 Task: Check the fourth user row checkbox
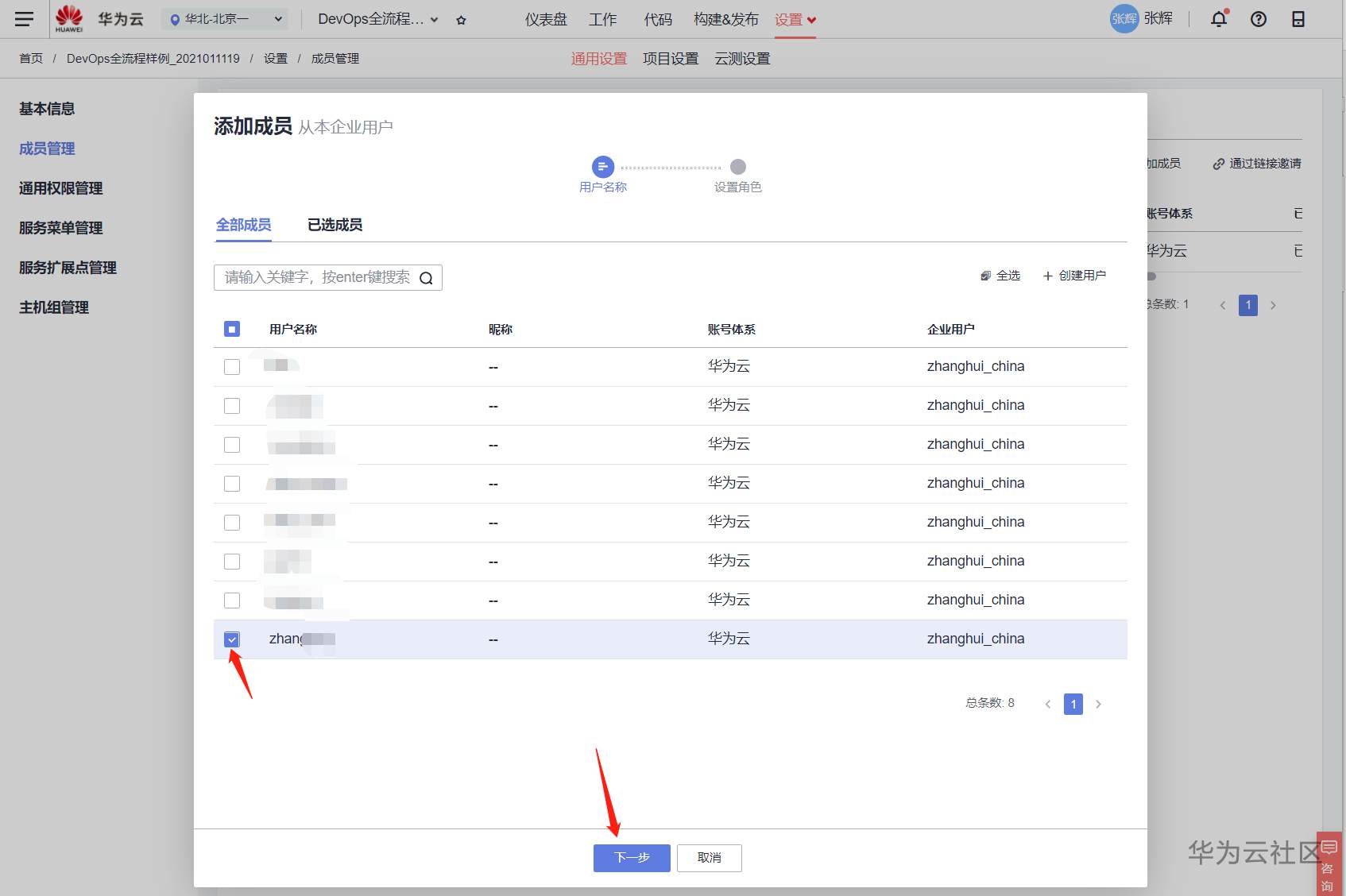[x=232, y=484]
